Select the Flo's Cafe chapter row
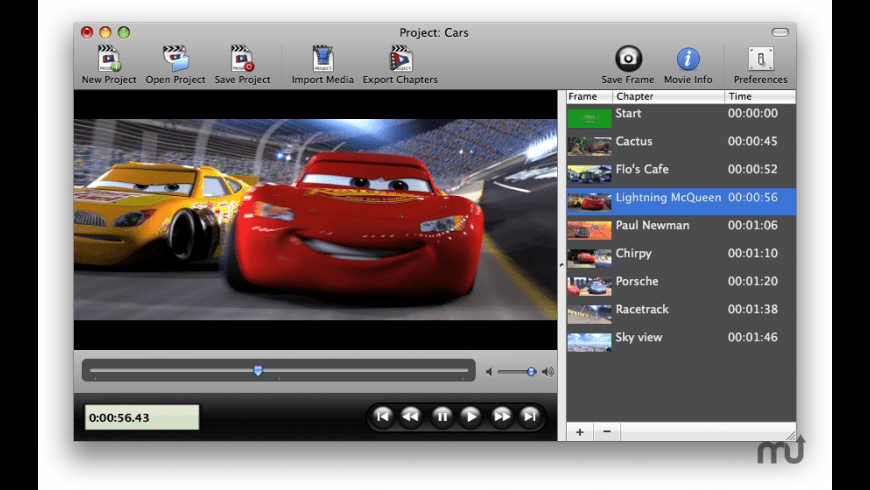Image resolution: width=870 pixels, height=490 pixels. coord(680,170)
